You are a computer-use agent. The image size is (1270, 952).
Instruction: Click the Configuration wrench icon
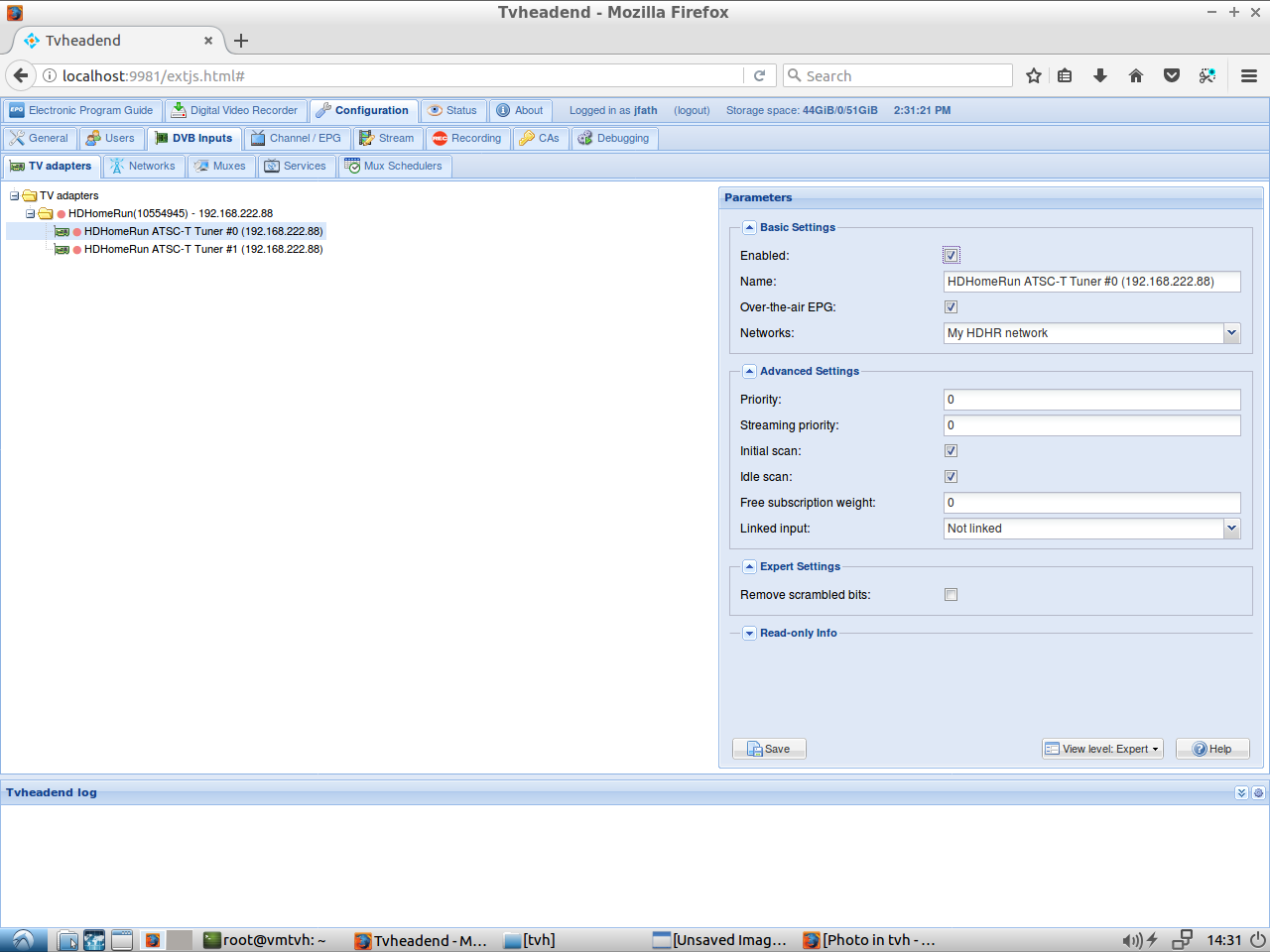(x=325, y=110)
